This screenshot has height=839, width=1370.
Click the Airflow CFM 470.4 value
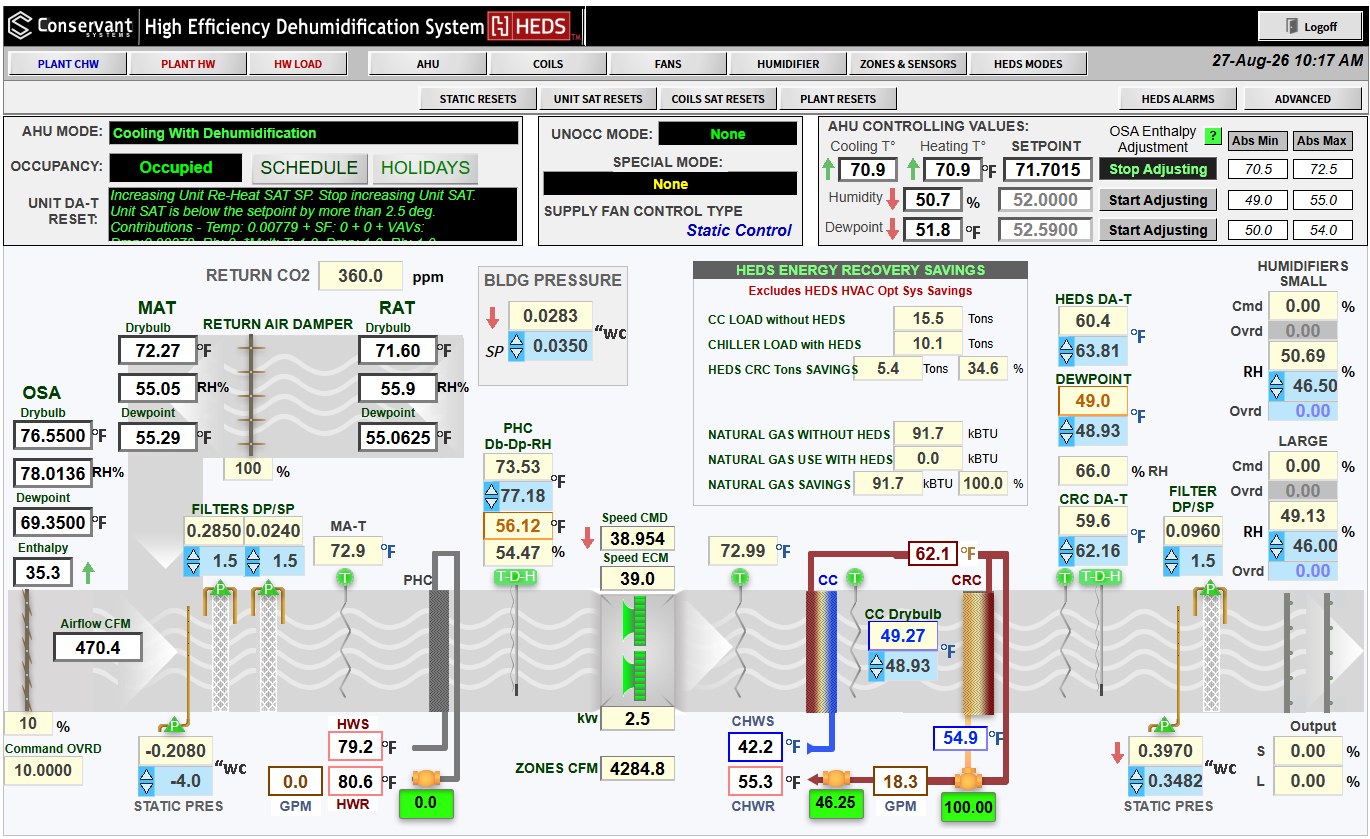pos(98,648)
